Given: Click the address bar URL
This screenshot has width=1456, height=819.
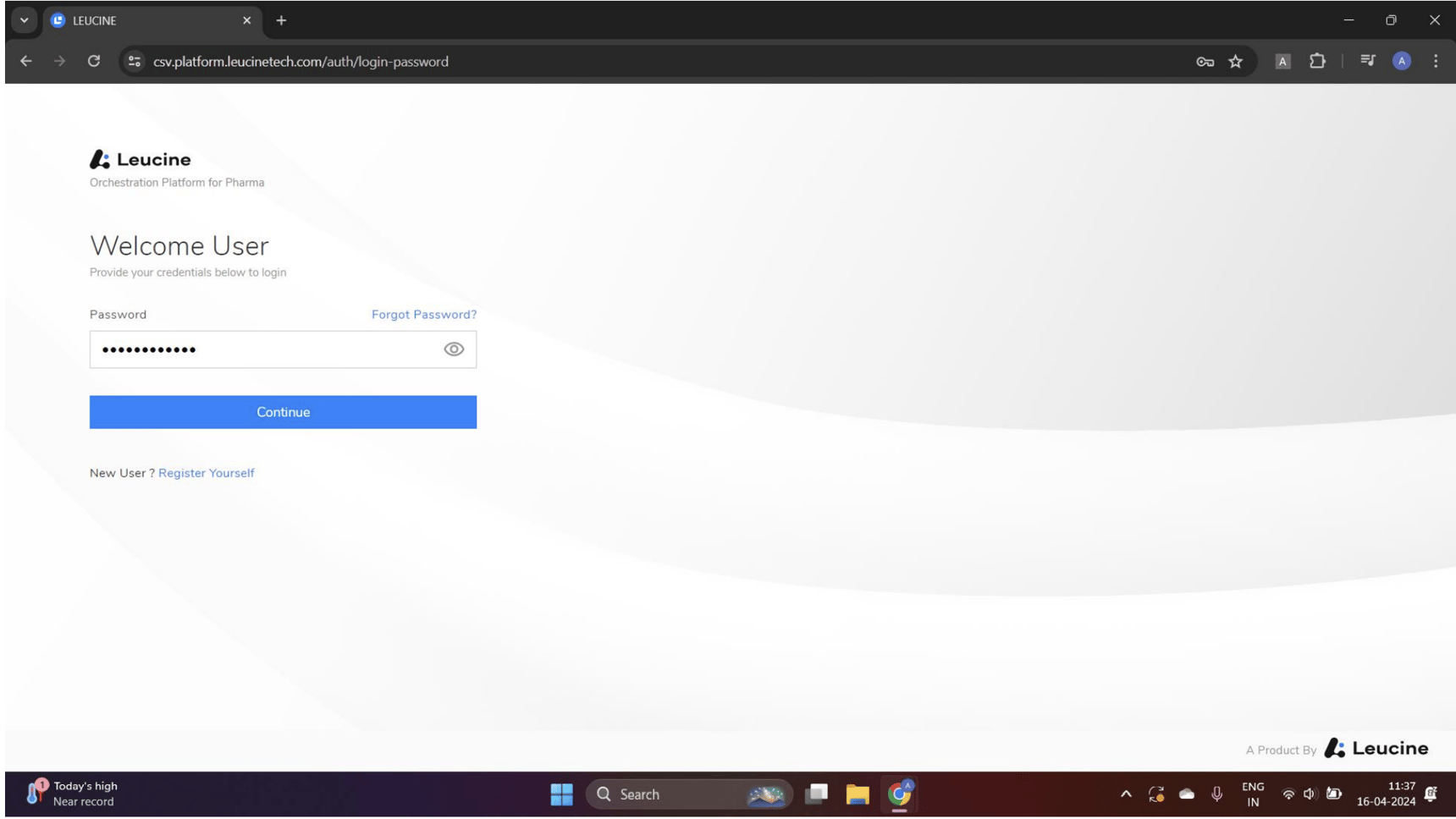Looking at the screenshot, I should pos(301,62).
